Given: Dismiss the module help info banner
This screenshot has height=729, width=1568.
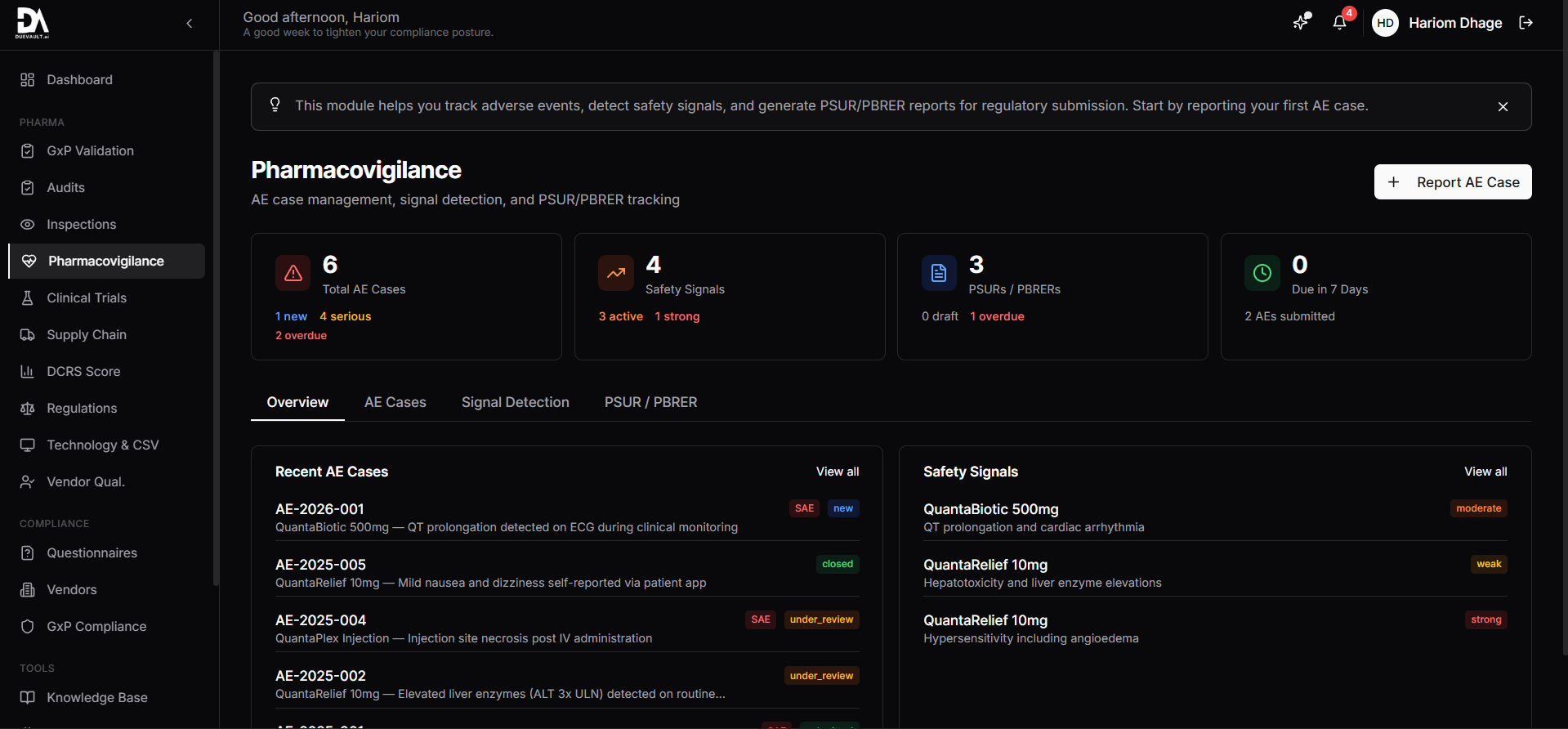Looking at the screenshot, I should pos(1503,107).
